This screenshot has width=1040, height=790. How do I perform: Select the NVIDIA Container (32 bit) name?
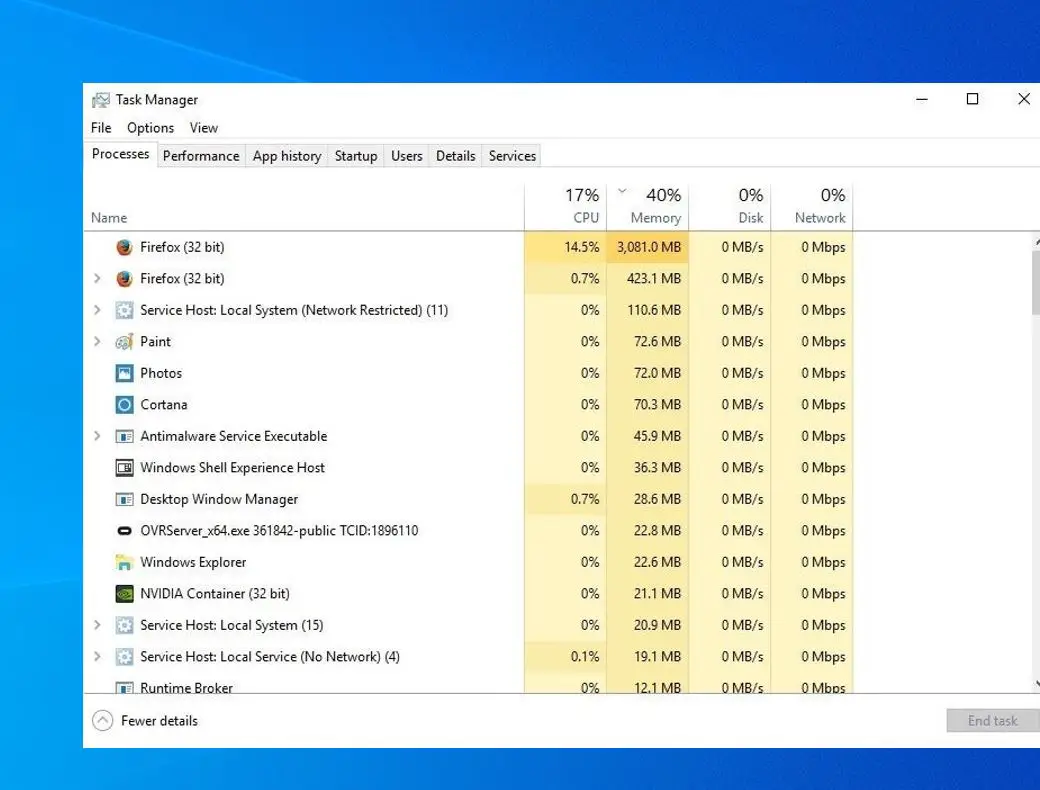coord(215,594)
